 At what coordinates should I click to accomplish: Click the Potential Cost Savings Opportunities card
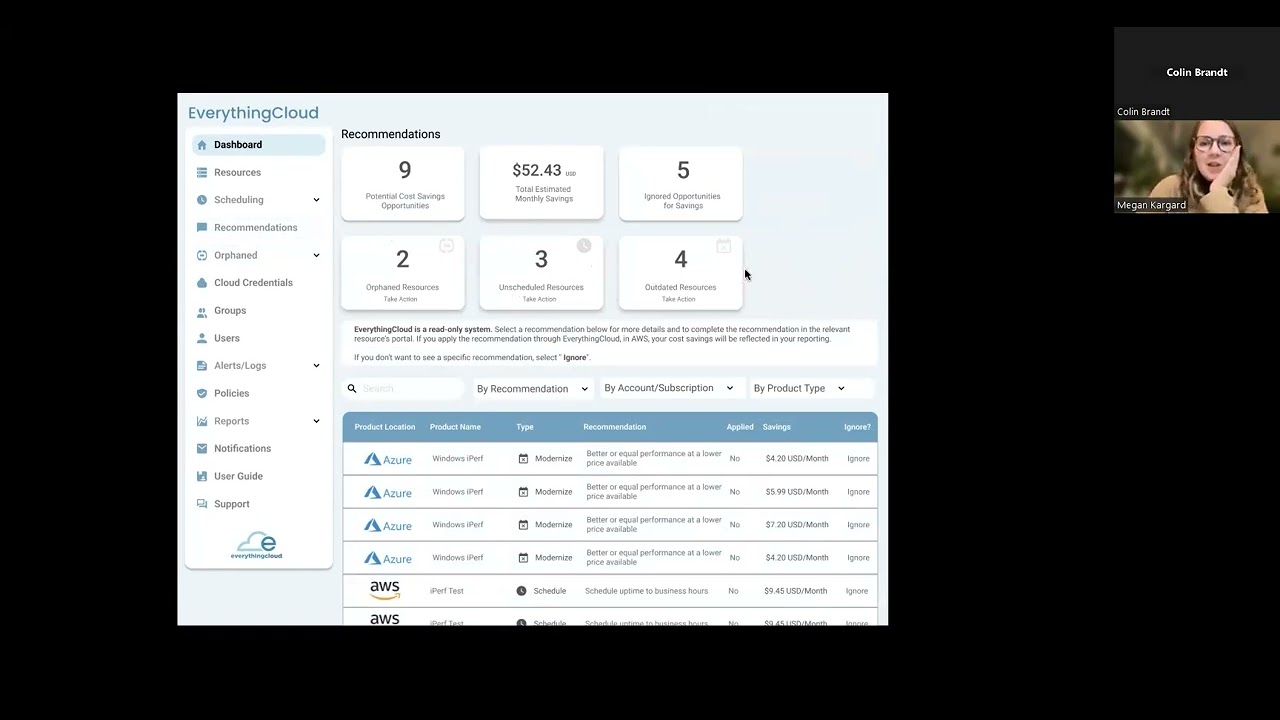[403, 183]
